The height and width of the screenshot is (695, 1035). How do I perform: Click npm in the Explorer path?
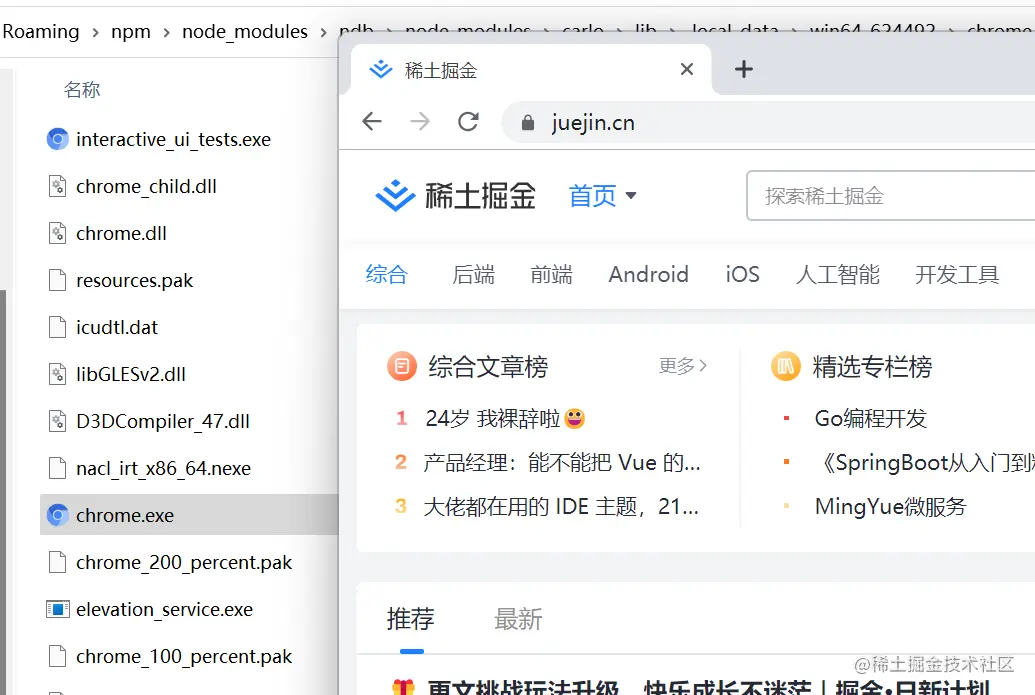pos(131,32)
